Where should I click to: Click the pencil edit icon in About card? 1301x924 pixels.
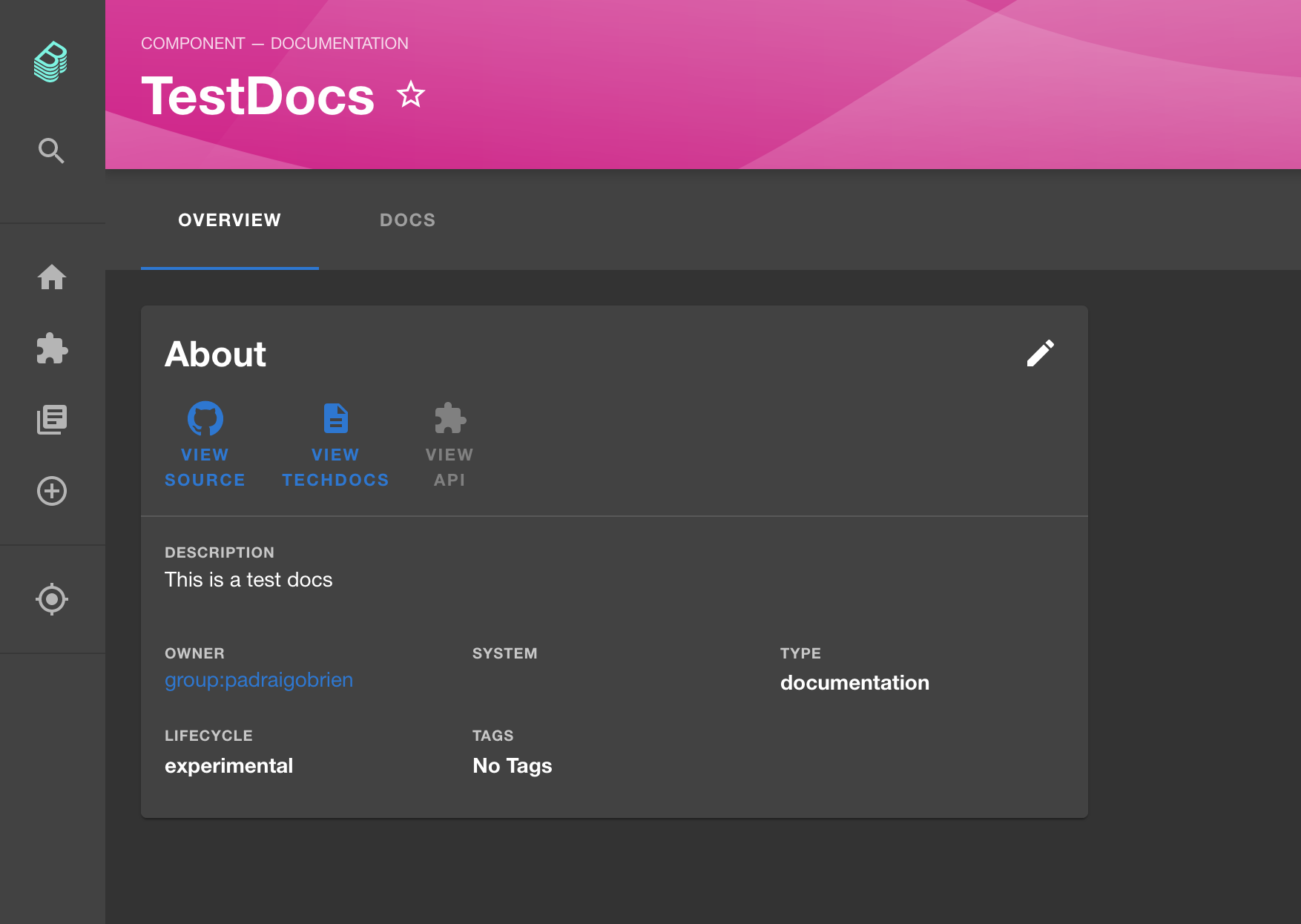pos(1040,354)
